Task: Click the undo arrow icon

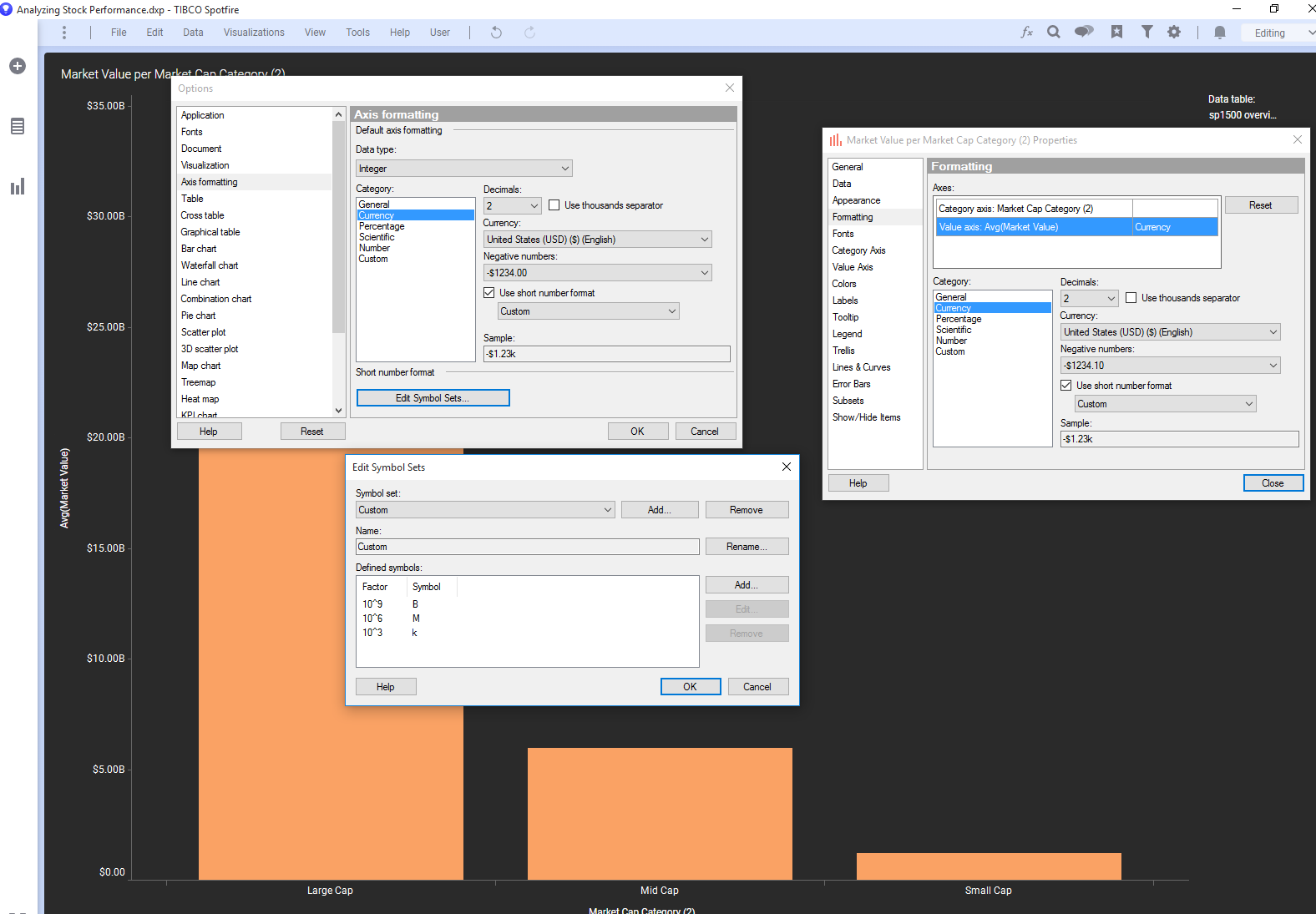Action: [x=496, y=33]
